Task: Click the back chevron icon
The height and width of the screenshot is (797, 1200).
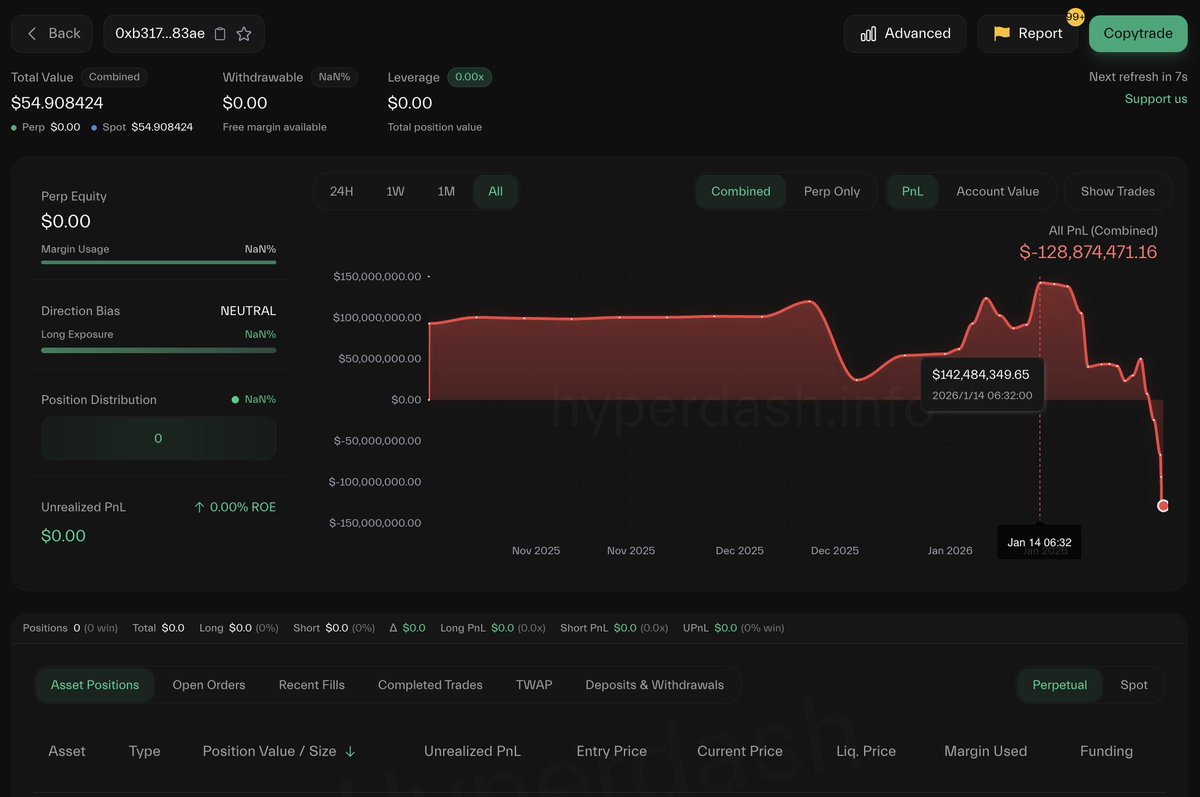Action: pos(30,33)
